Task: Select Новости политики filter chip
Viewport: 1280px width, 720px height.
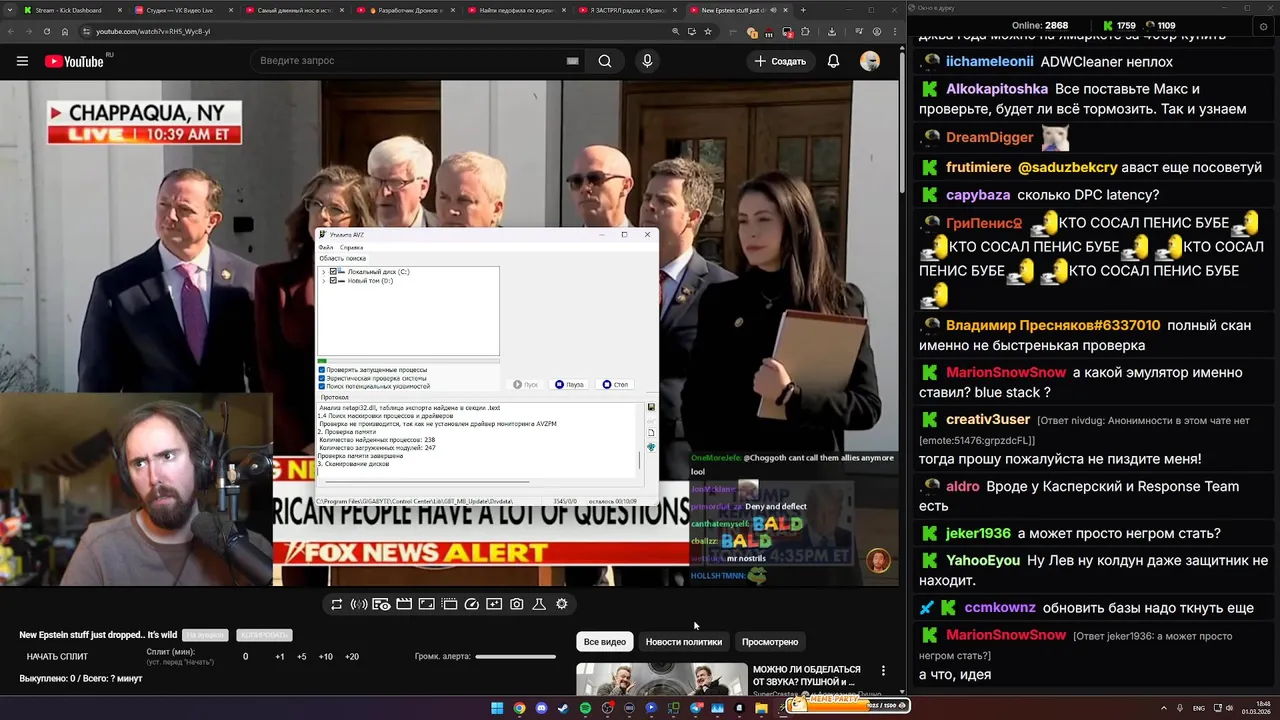Action: click(684, 642)
